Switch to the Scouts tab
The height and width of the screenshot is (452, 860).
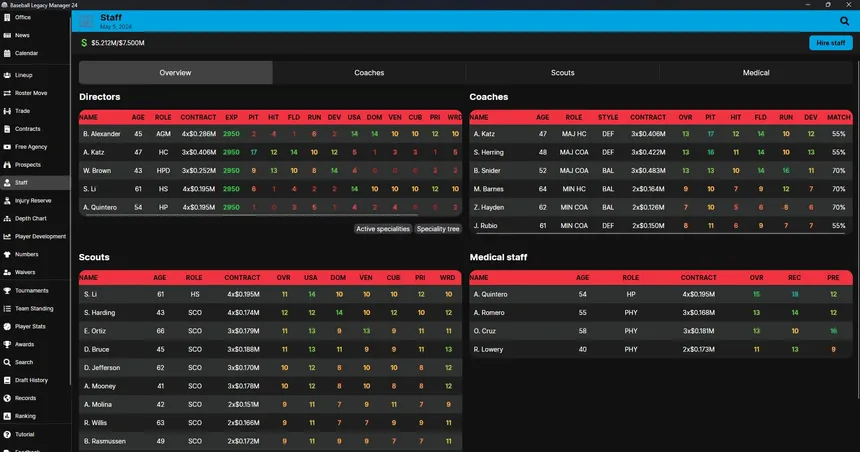click(x=563, y=72)
